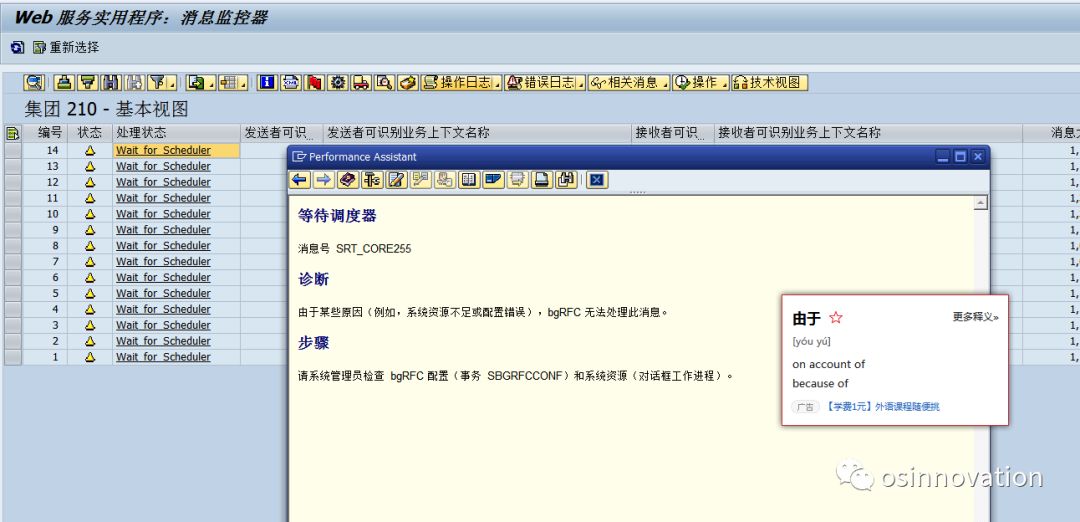Viewport: 1080px width, 522px height.
Task: Click the blue X Close icon in Performance Assistant toolbar
Action: click(x=596, y=180)
